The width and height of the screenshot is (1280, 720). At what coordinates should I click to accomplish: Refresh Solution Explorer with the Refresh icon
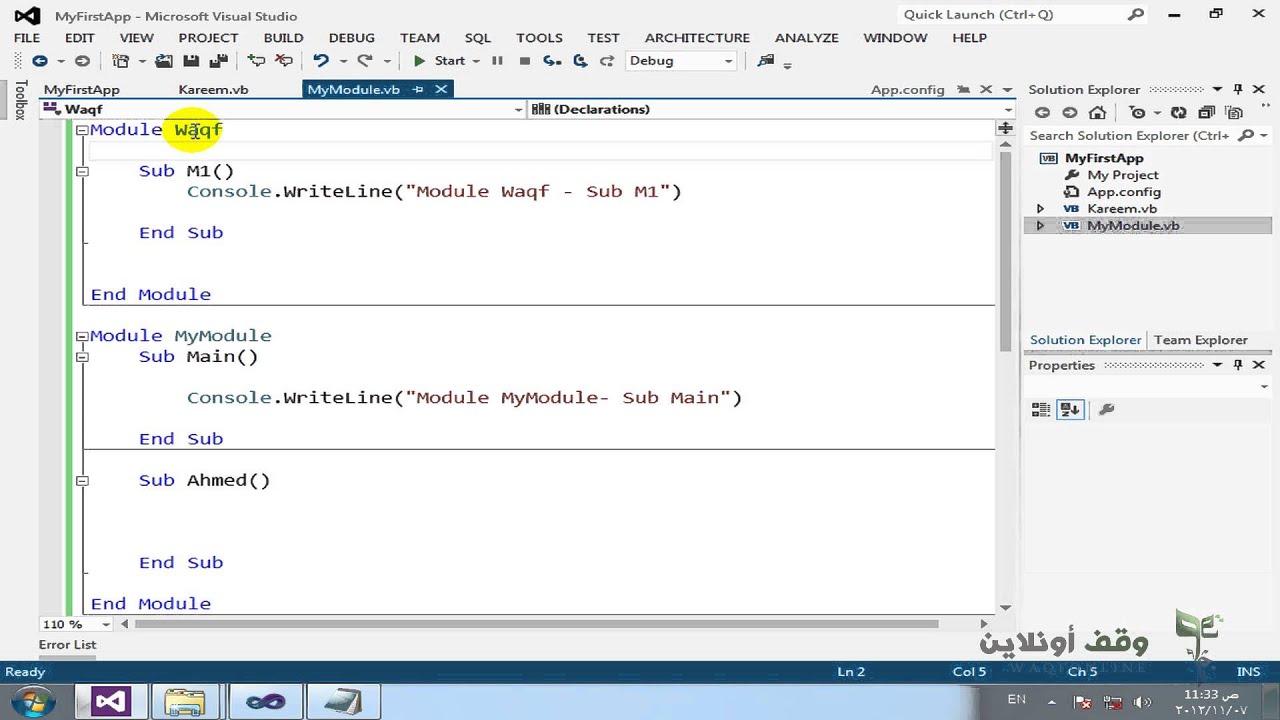pyautogui.click(x=1179, y=113)
